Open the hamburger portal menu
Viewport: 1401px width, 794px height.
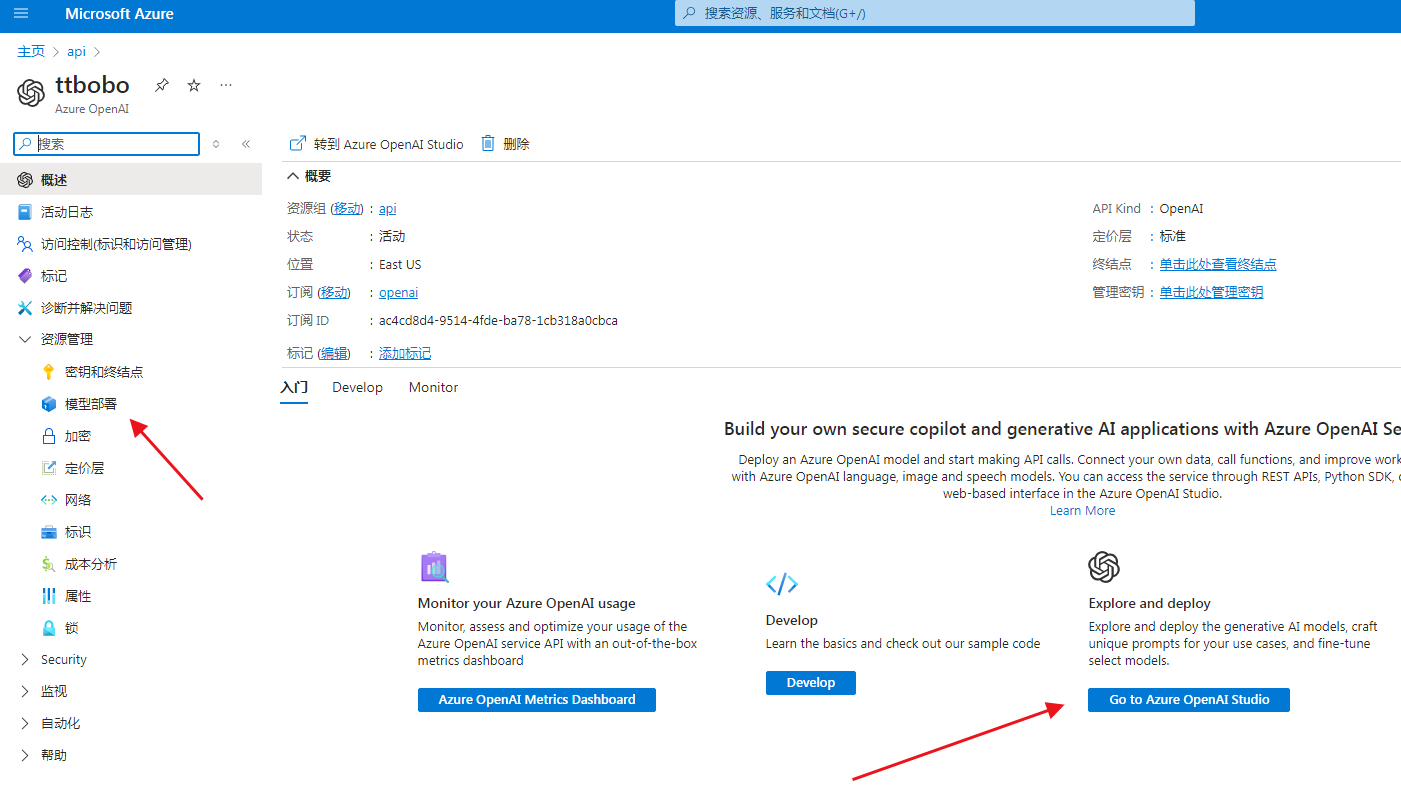(22, 14)
